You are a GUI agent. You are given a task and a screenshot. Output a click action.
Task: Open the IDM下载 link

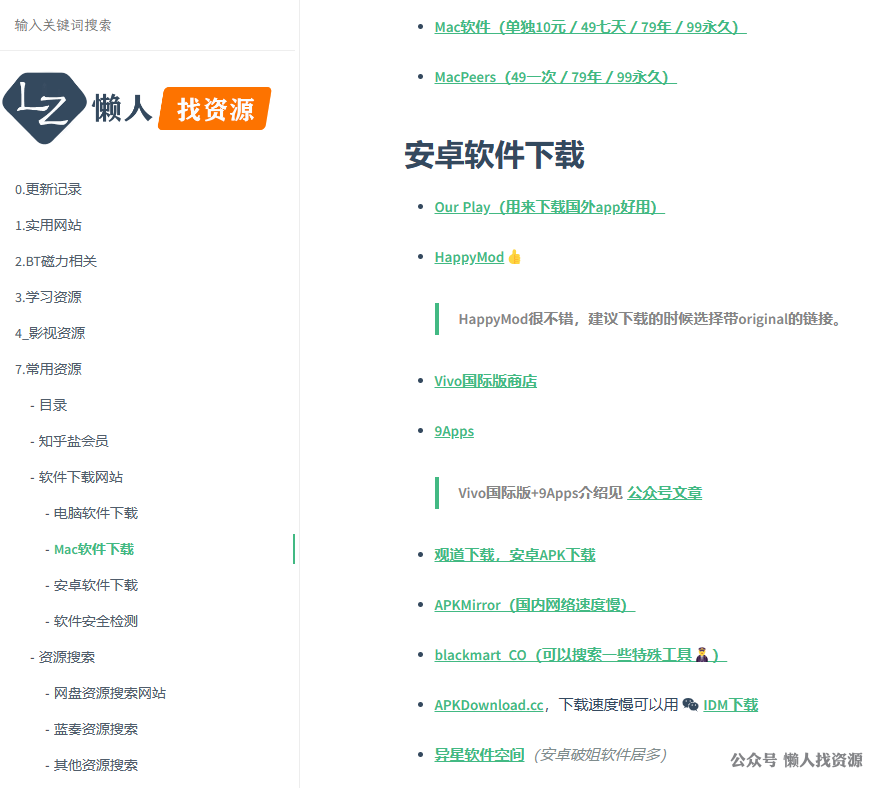coord(730,705)
